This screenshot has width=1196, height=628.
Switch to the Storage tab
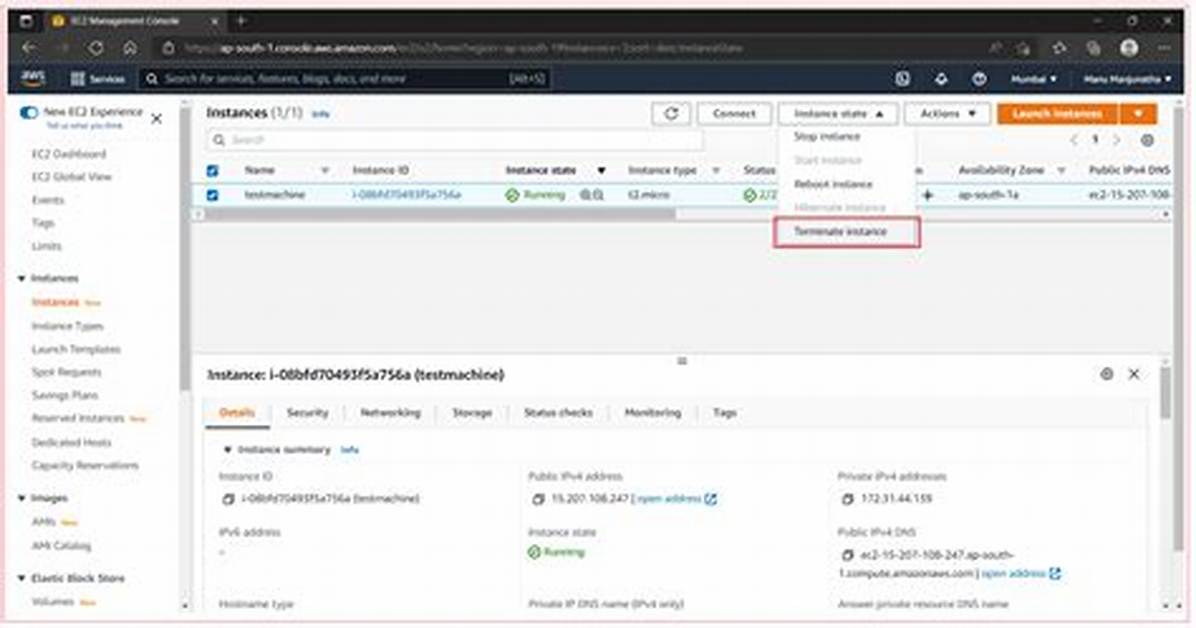coord(472,413)
